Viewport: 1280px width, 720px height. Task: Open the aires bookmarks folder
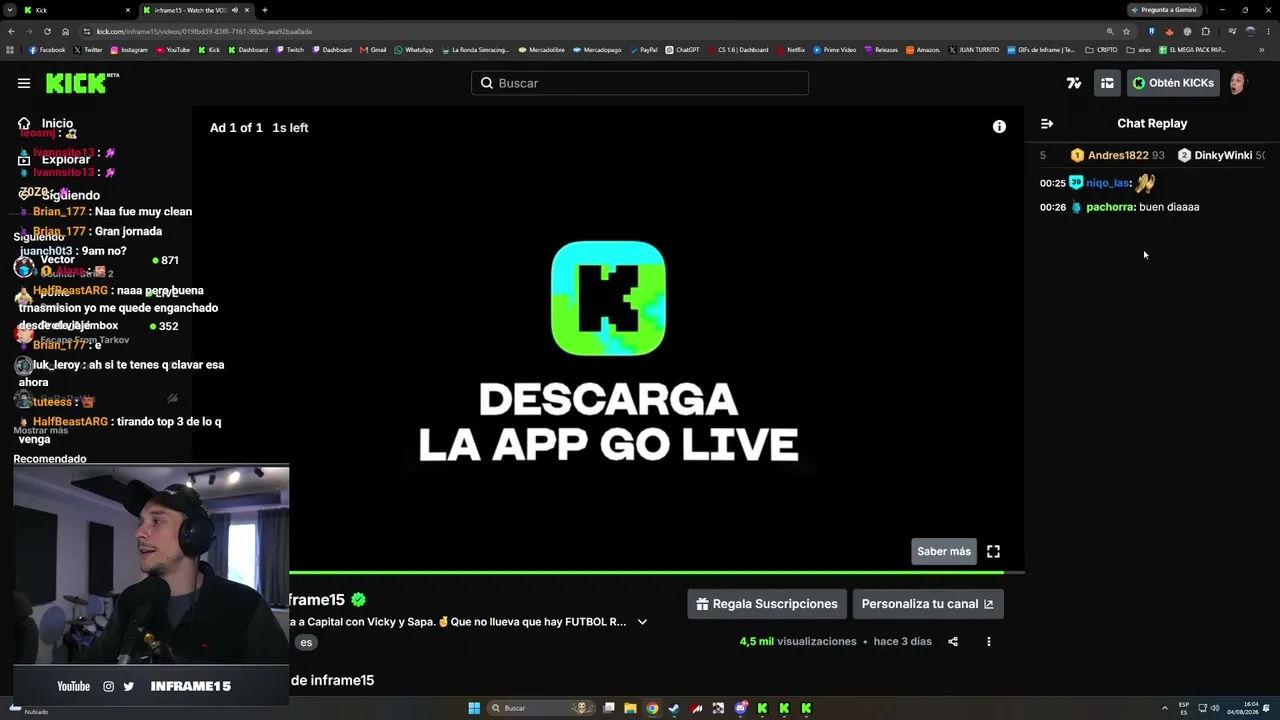pyautogui.click(x=1139, y=50)
